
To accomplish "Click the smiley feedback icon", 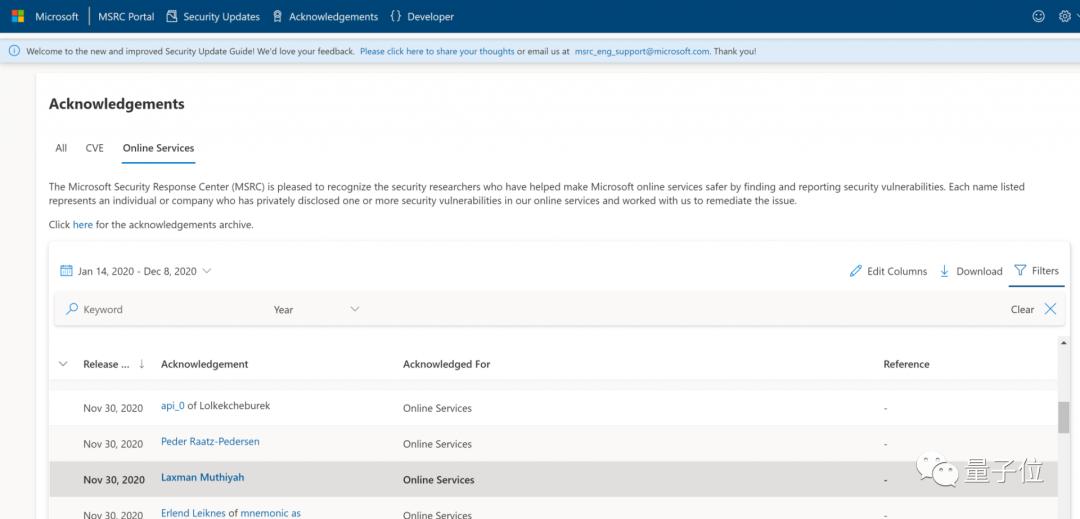I will pyautogui.click(x=1037, y=16).
